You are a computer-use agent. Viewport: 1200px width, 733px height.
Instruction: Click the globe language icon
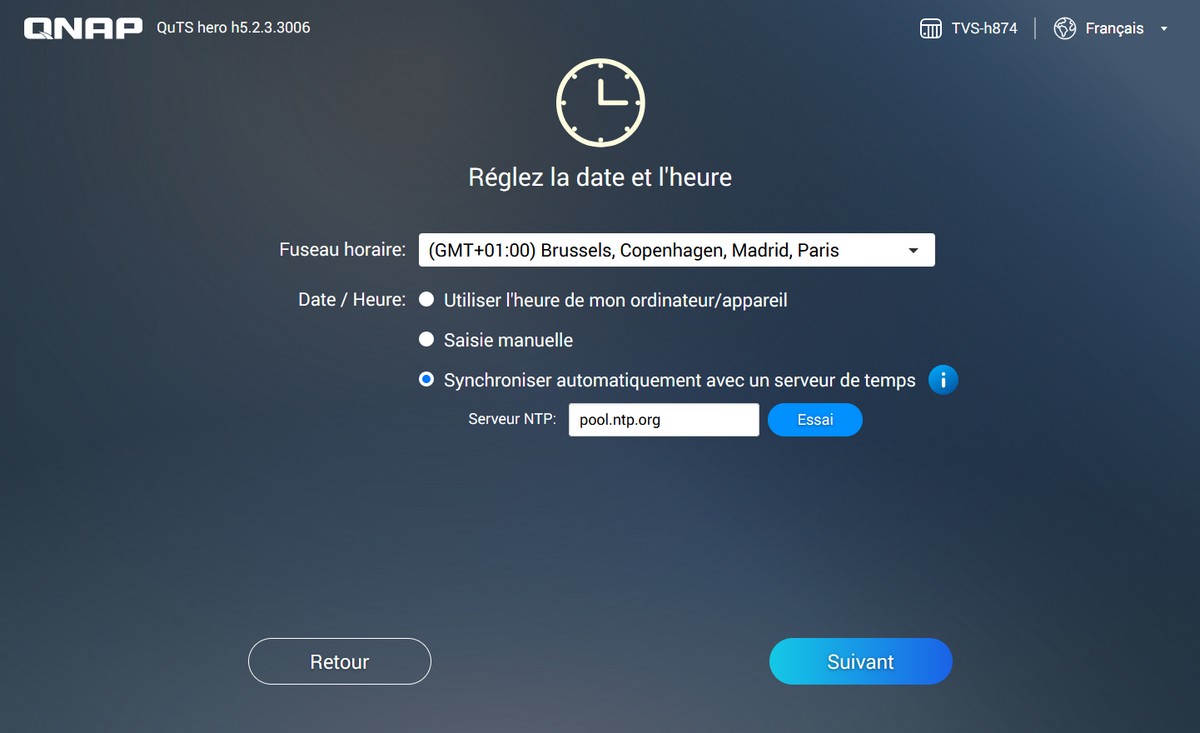tap(1065, 29)
